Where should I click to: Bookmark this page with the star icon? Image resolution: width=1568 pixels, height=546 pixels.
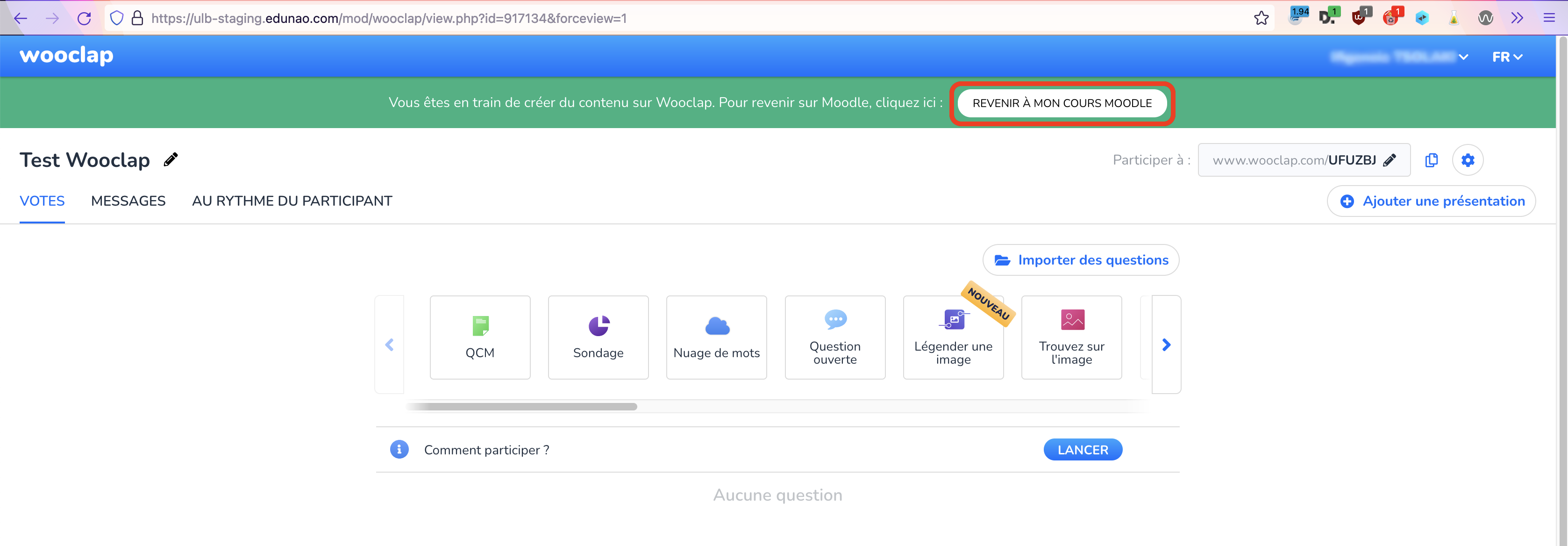pos(1261,18)
